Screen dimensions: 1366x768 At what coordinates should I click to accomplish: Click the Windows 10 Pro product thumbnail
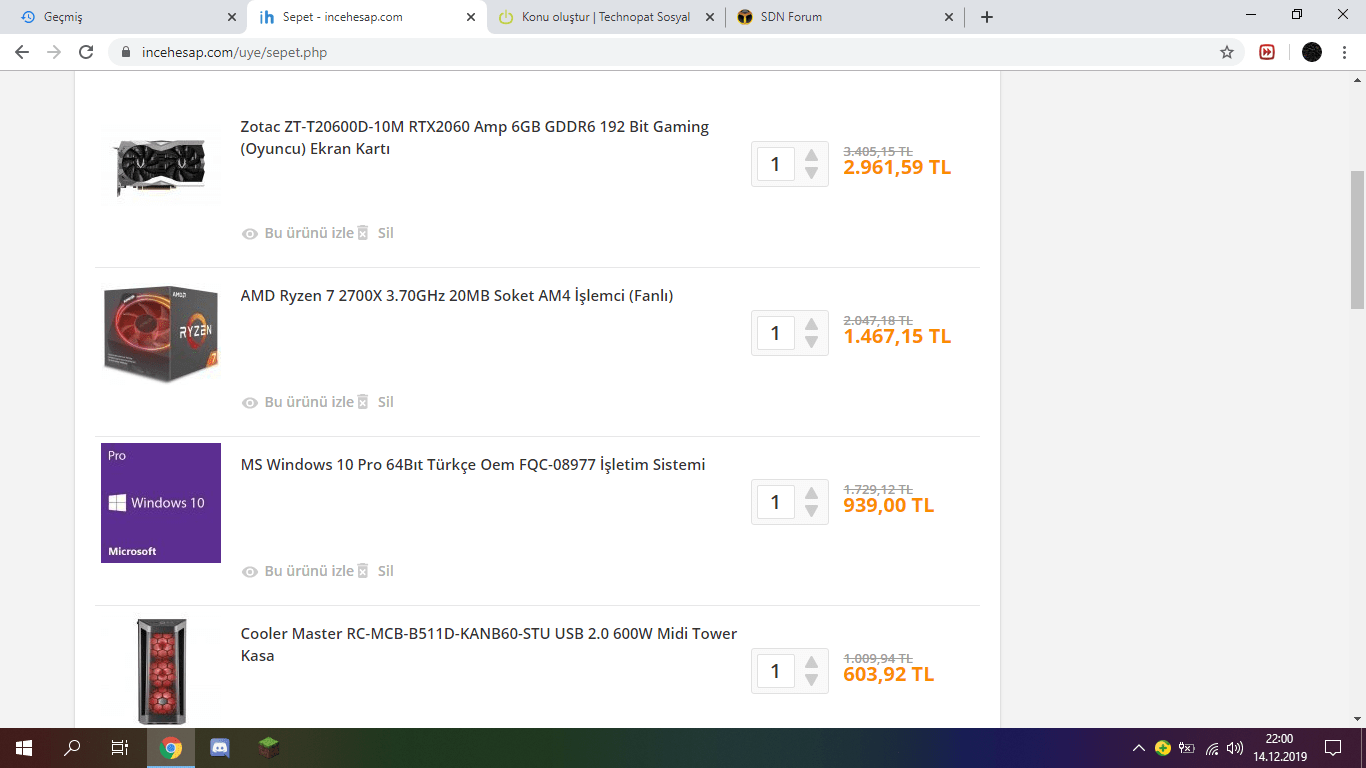click(161, 503)
